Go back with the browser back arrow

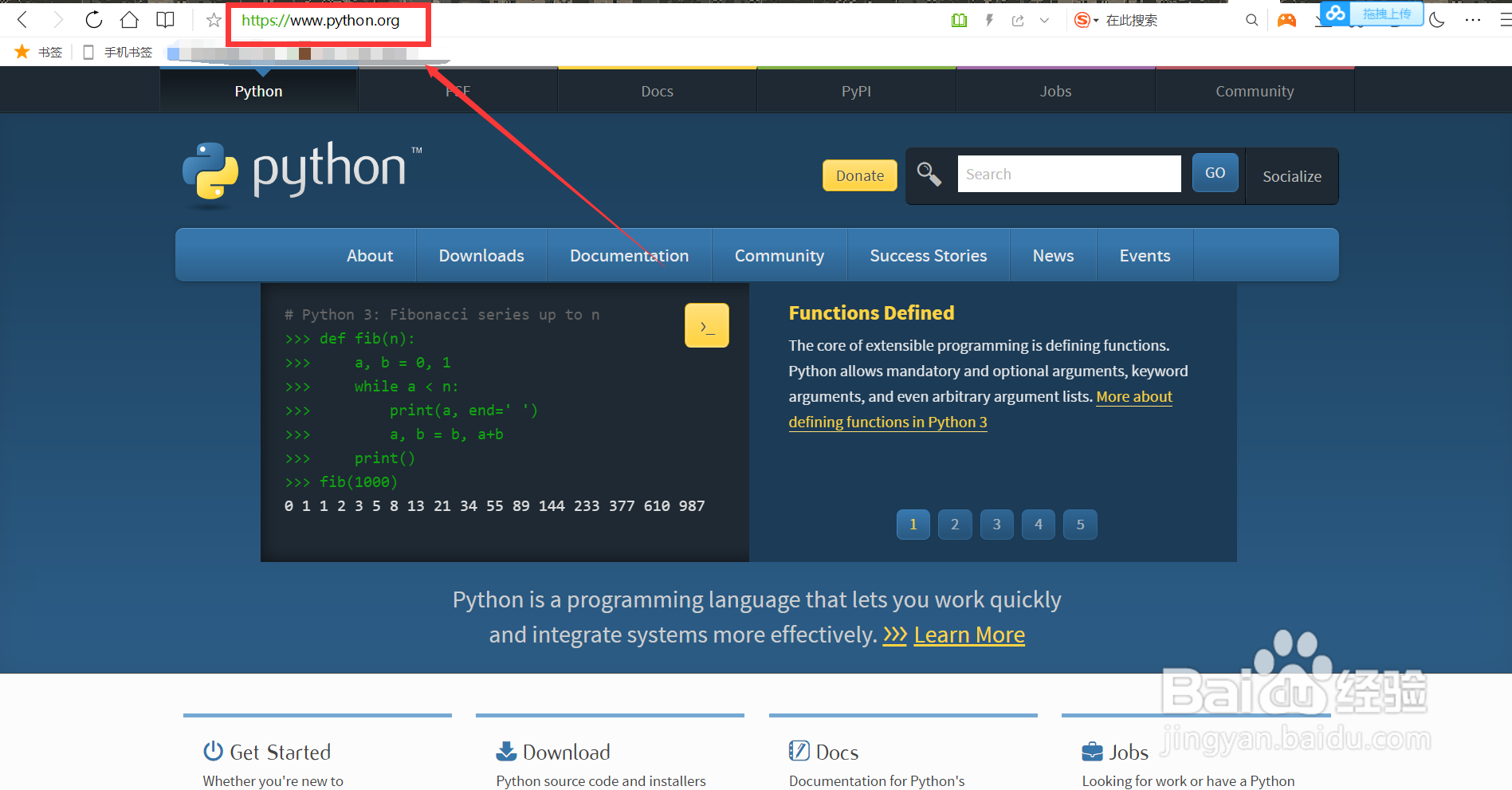pos(22,20)
